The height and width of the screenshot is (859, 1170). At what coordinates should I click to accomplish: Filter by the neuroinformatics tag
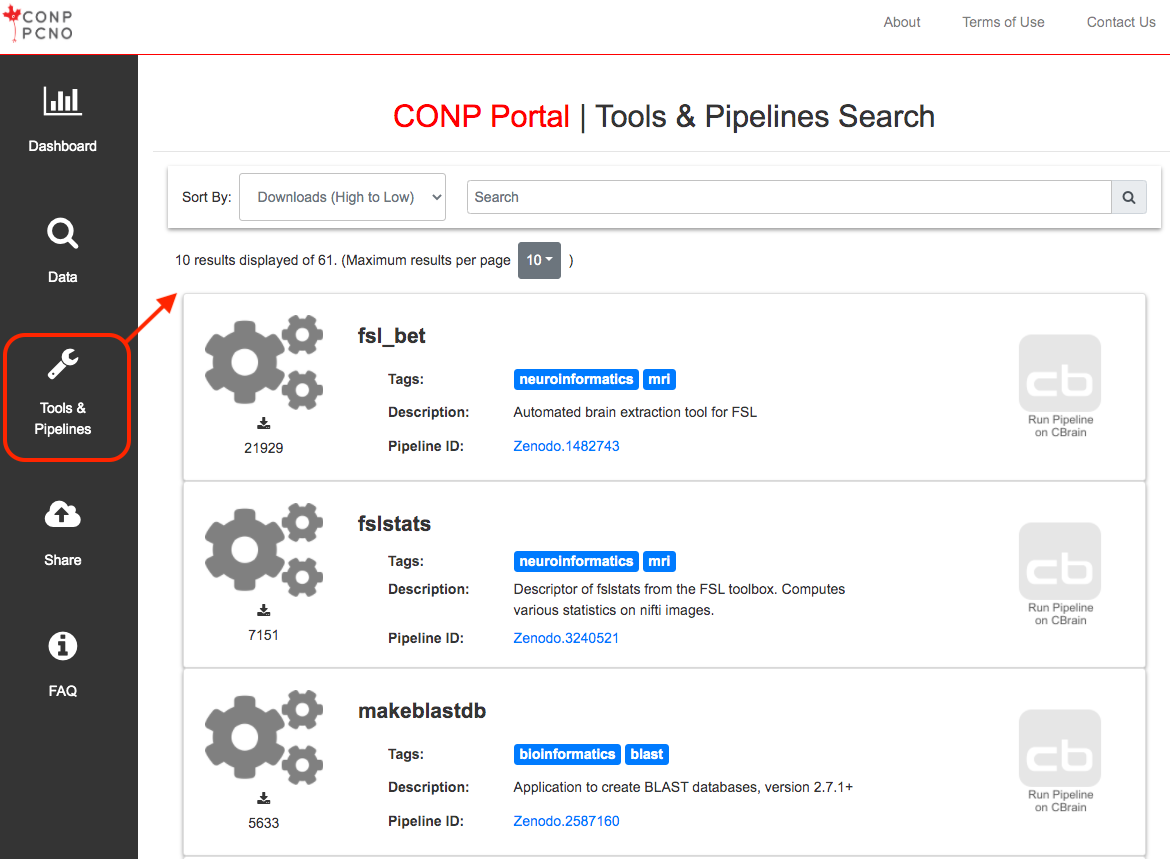coord(576,379)
